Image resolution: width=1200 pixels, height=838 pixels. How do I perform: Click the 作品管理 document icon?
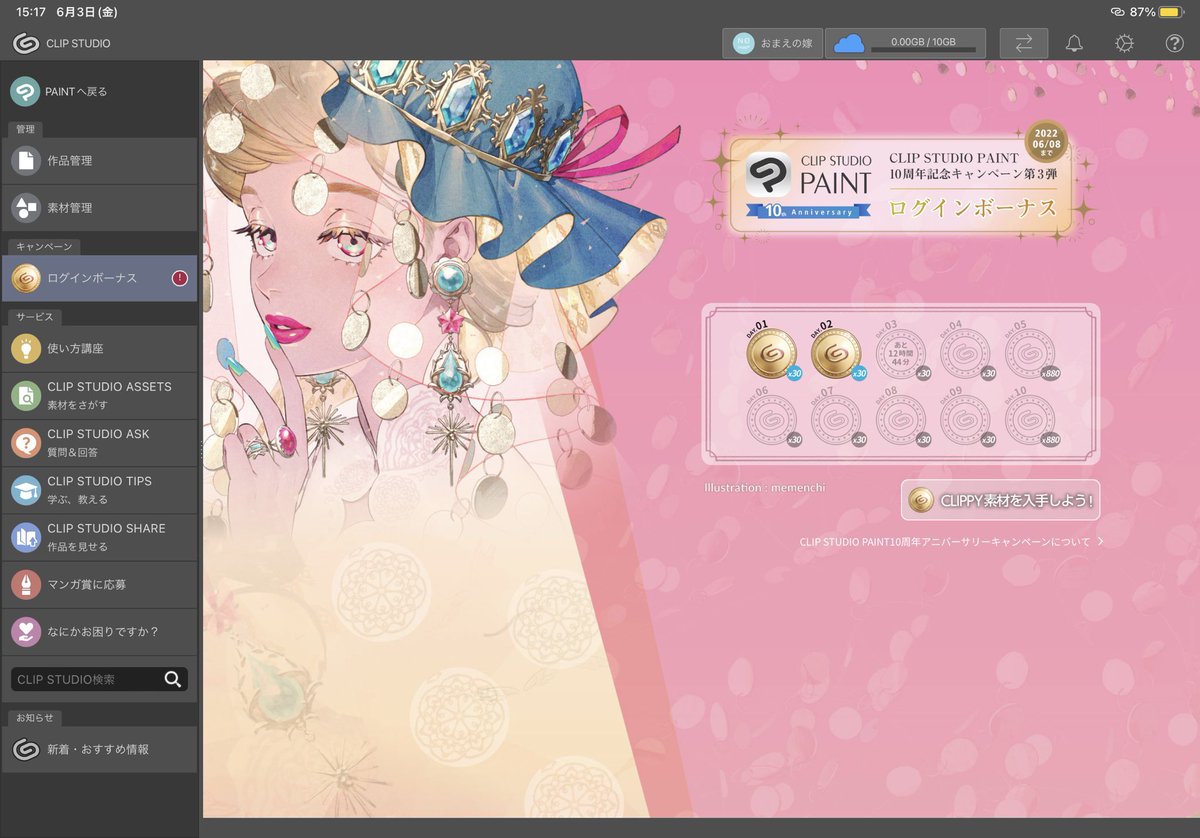pyautogui.click(x=25, y=161)
